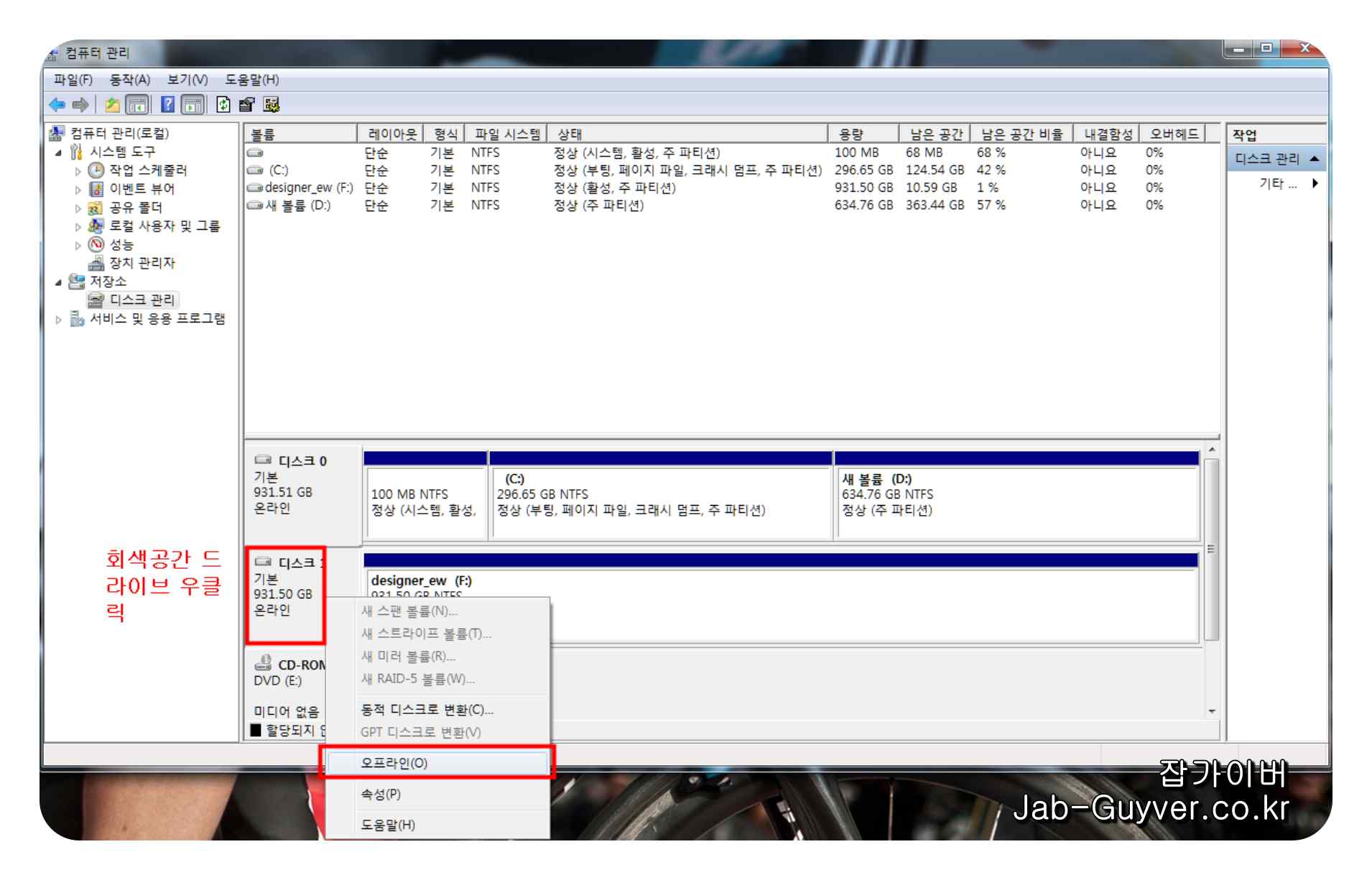Open 장치 관리자 tree item
The width and height of the screenshot is (1372, 880).
(142, 263)
